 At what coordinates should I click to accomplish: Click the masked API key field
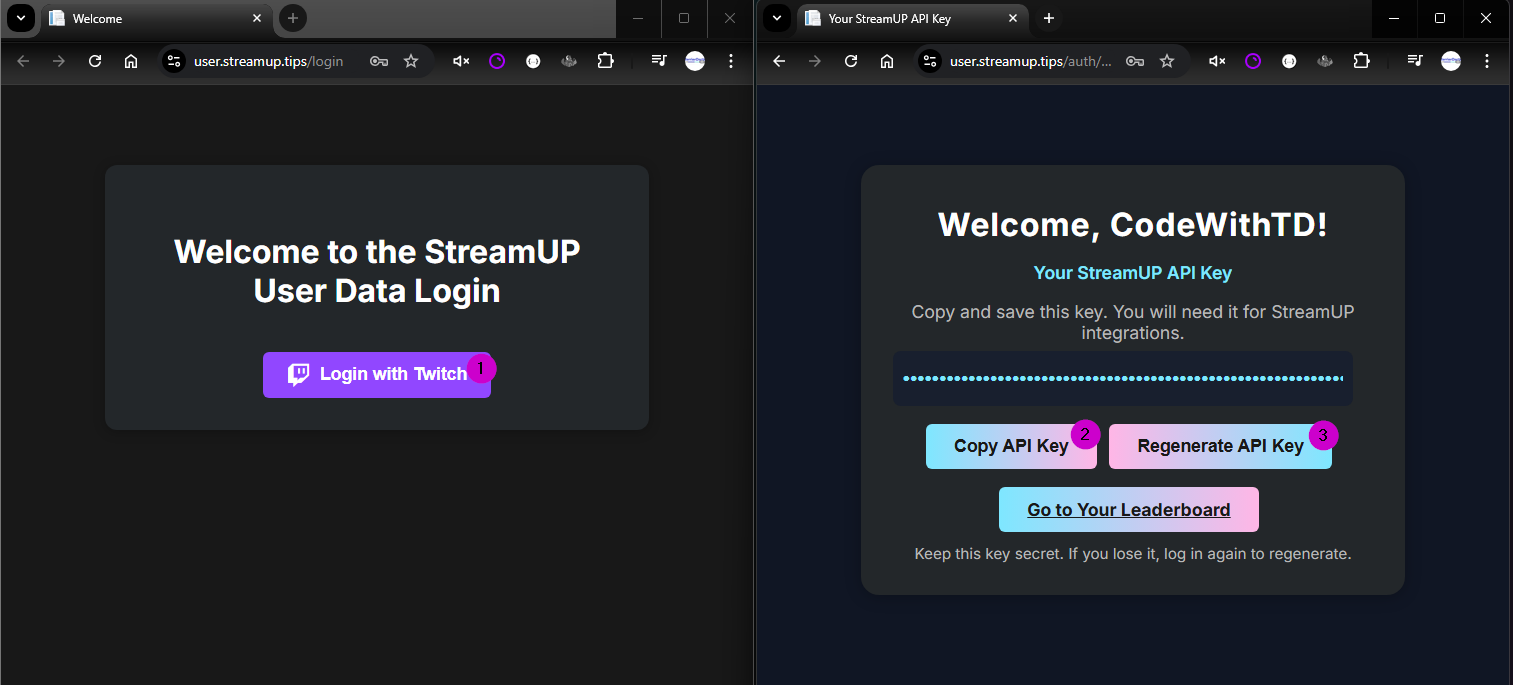click(x=1122, y=378)
